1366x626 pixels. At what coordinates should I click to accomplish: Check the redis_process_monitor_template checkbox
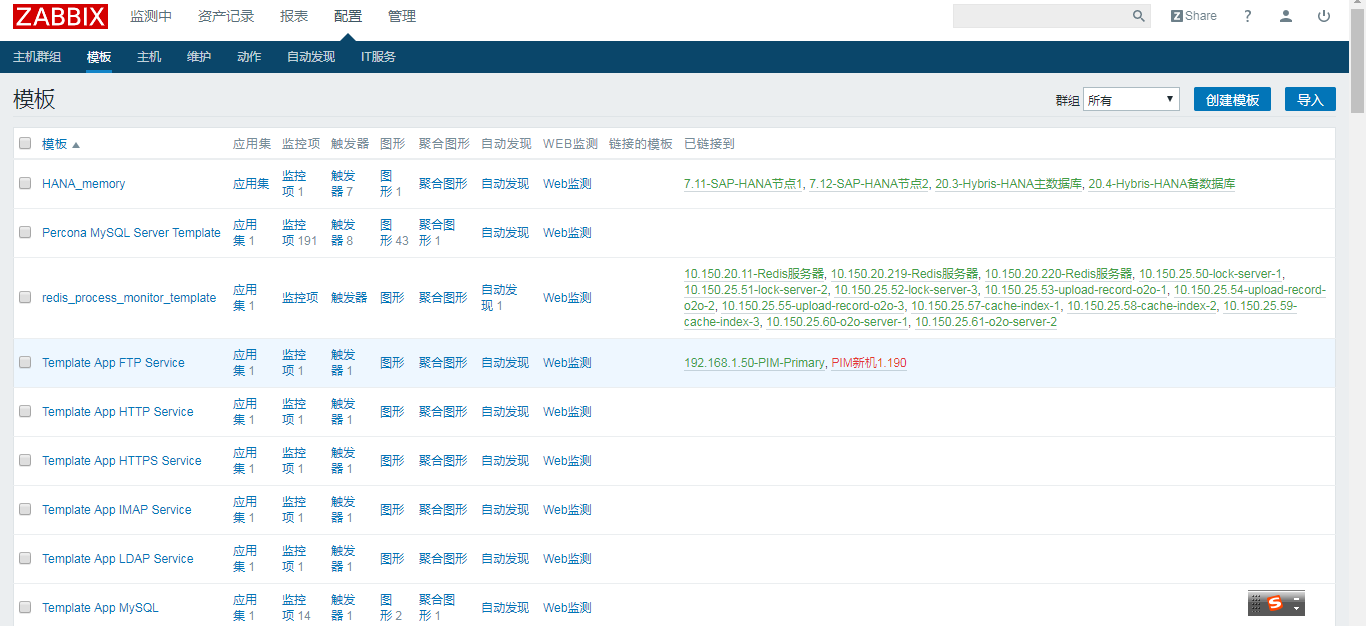point(25,298)
